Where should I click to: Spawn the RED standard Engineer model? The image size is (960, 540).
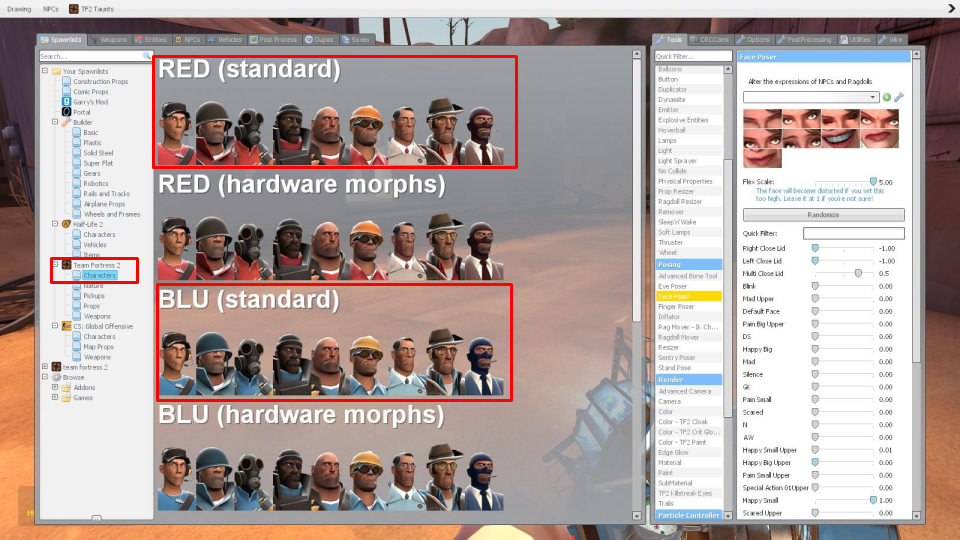coord(367,134)
